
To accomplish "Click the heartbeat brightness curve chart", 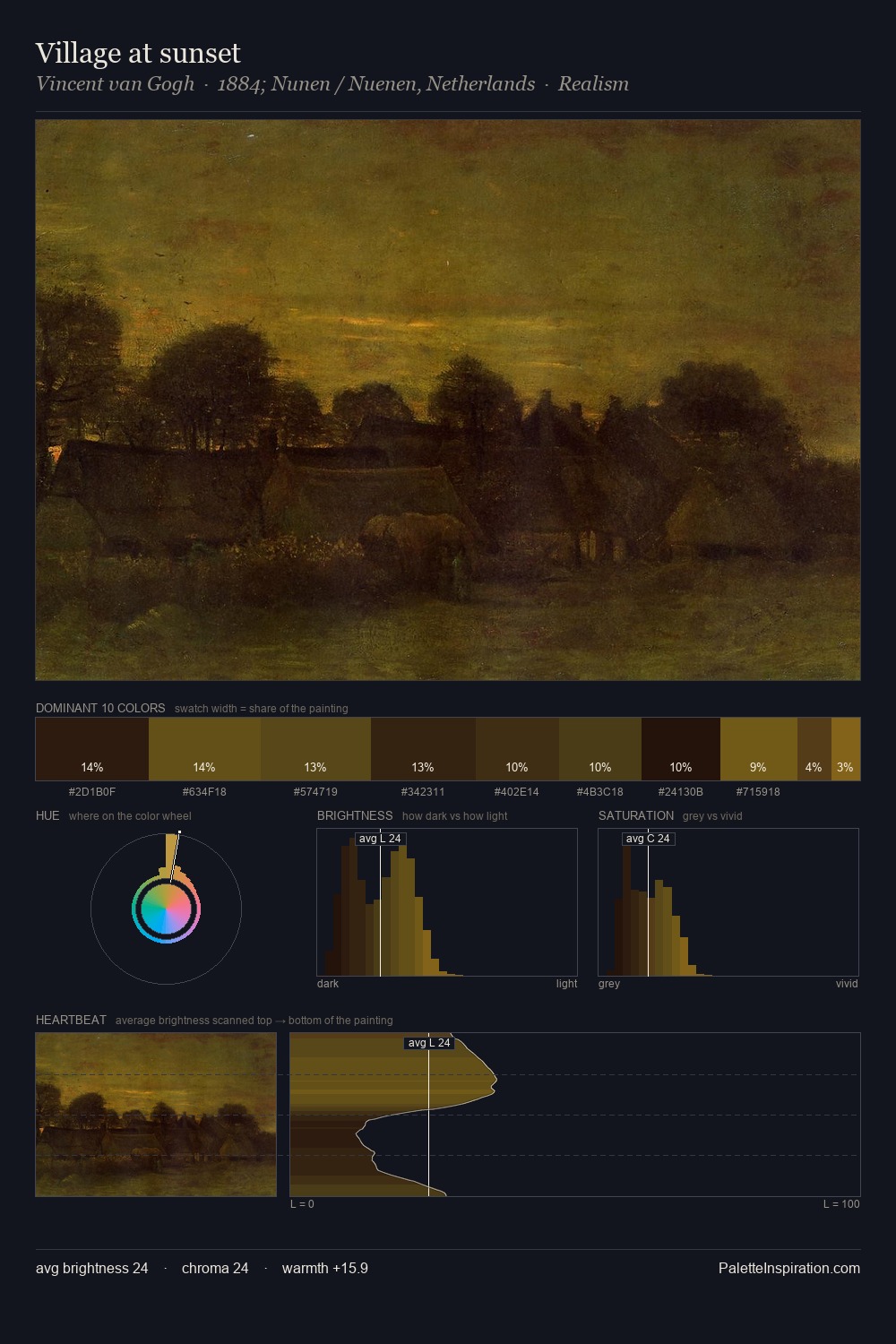I will pyautogui.click(x=575, y=1115).
